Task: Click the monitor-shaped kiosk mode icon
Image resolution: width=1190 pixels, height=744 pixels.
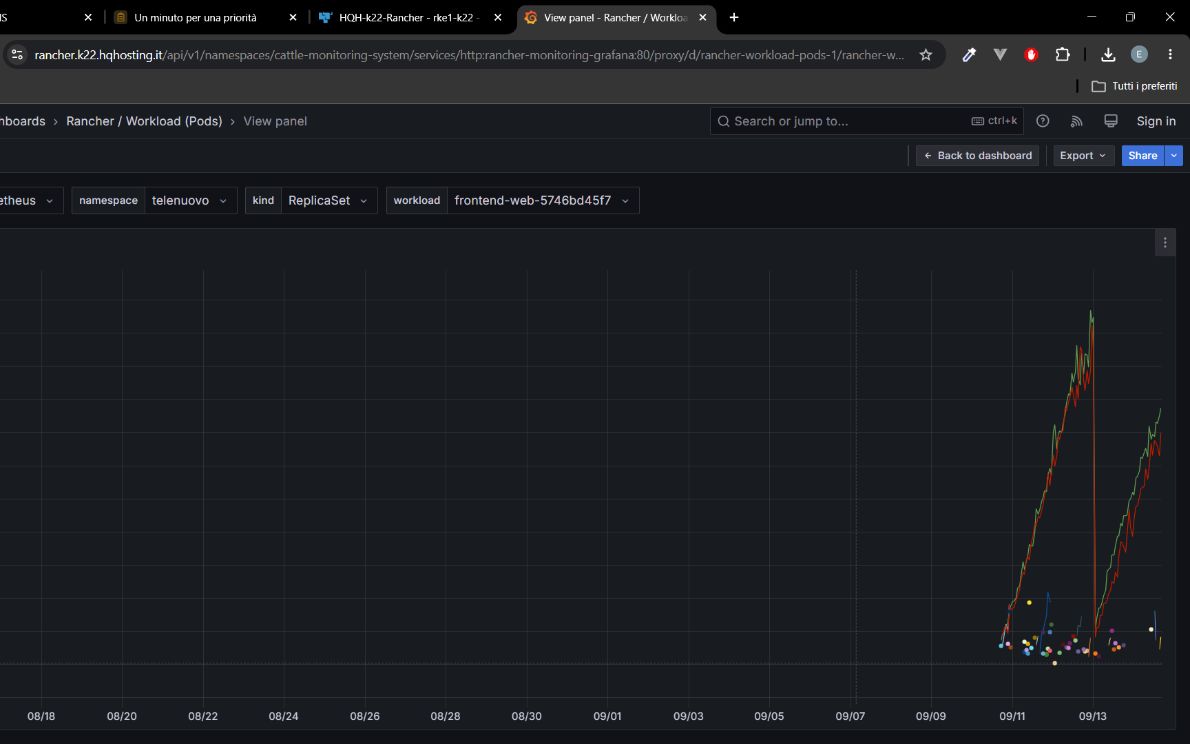Action: pos(1110,121)
